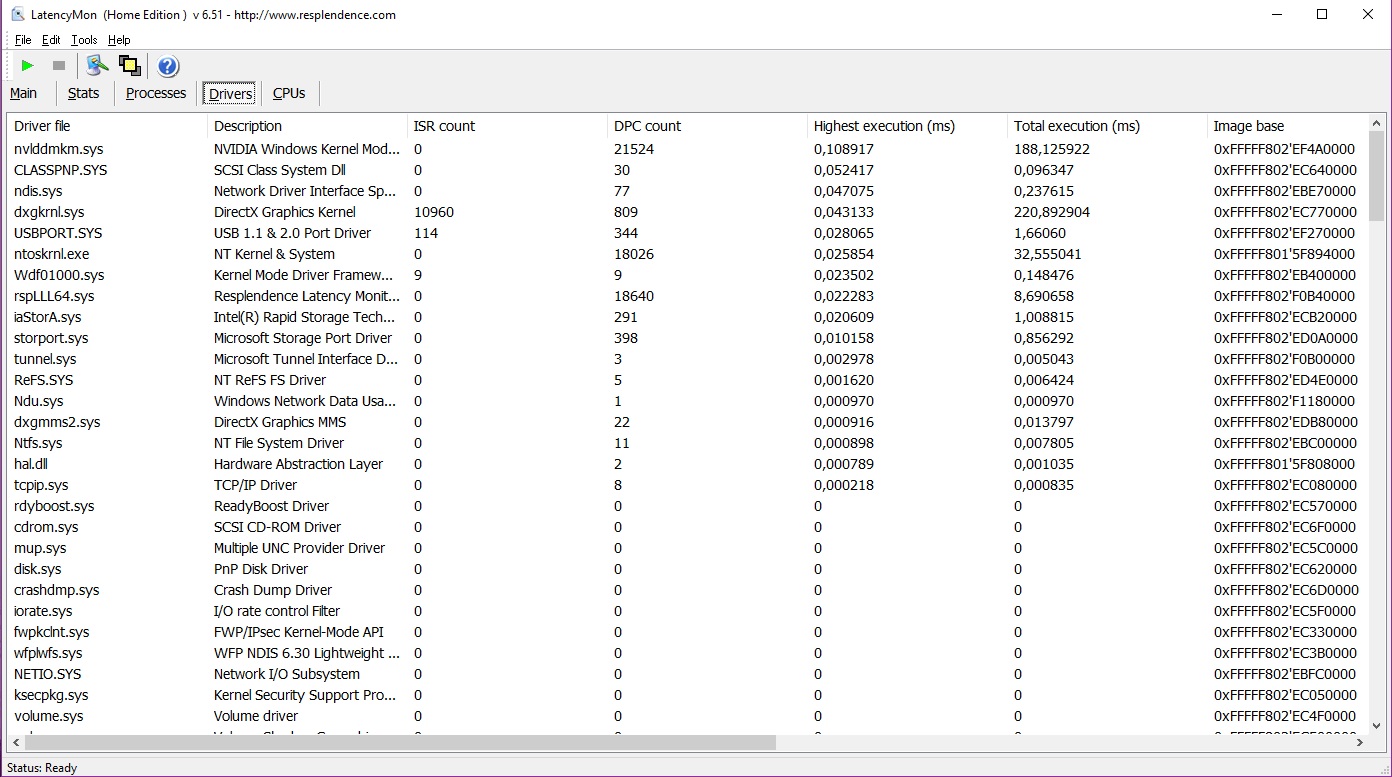Sort by the ISR count column header
This screenshot has width=1392, height=777.
click(x=508, y=126)
